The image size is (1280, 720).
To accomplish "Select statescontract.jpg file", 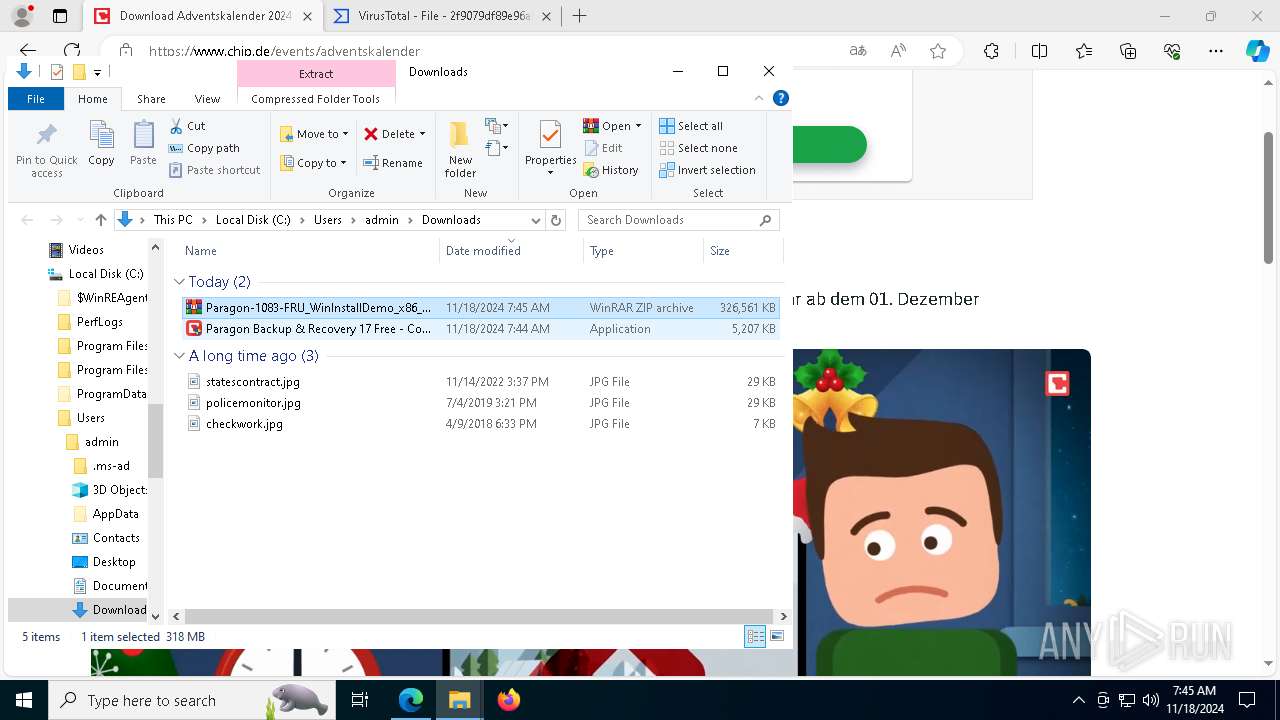I will tap(481, 382).
